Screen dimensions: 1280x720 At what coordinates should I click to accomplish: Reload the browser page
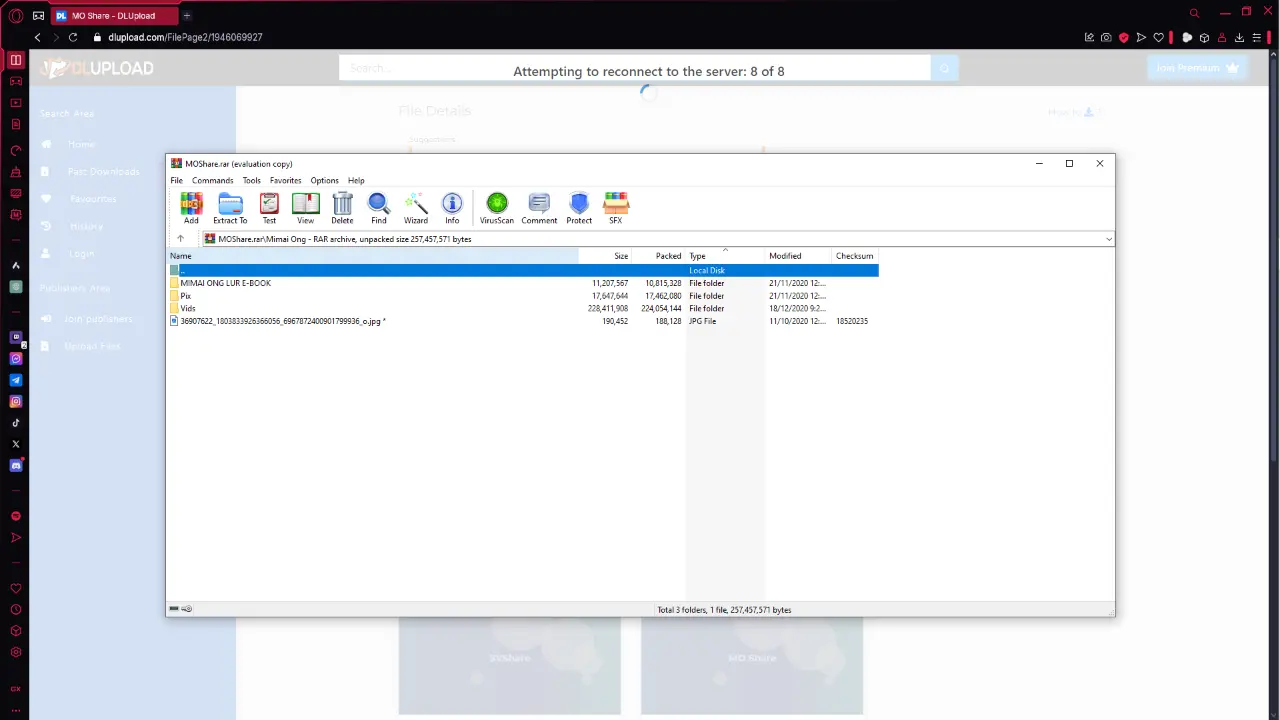click(x=73, y=37)
